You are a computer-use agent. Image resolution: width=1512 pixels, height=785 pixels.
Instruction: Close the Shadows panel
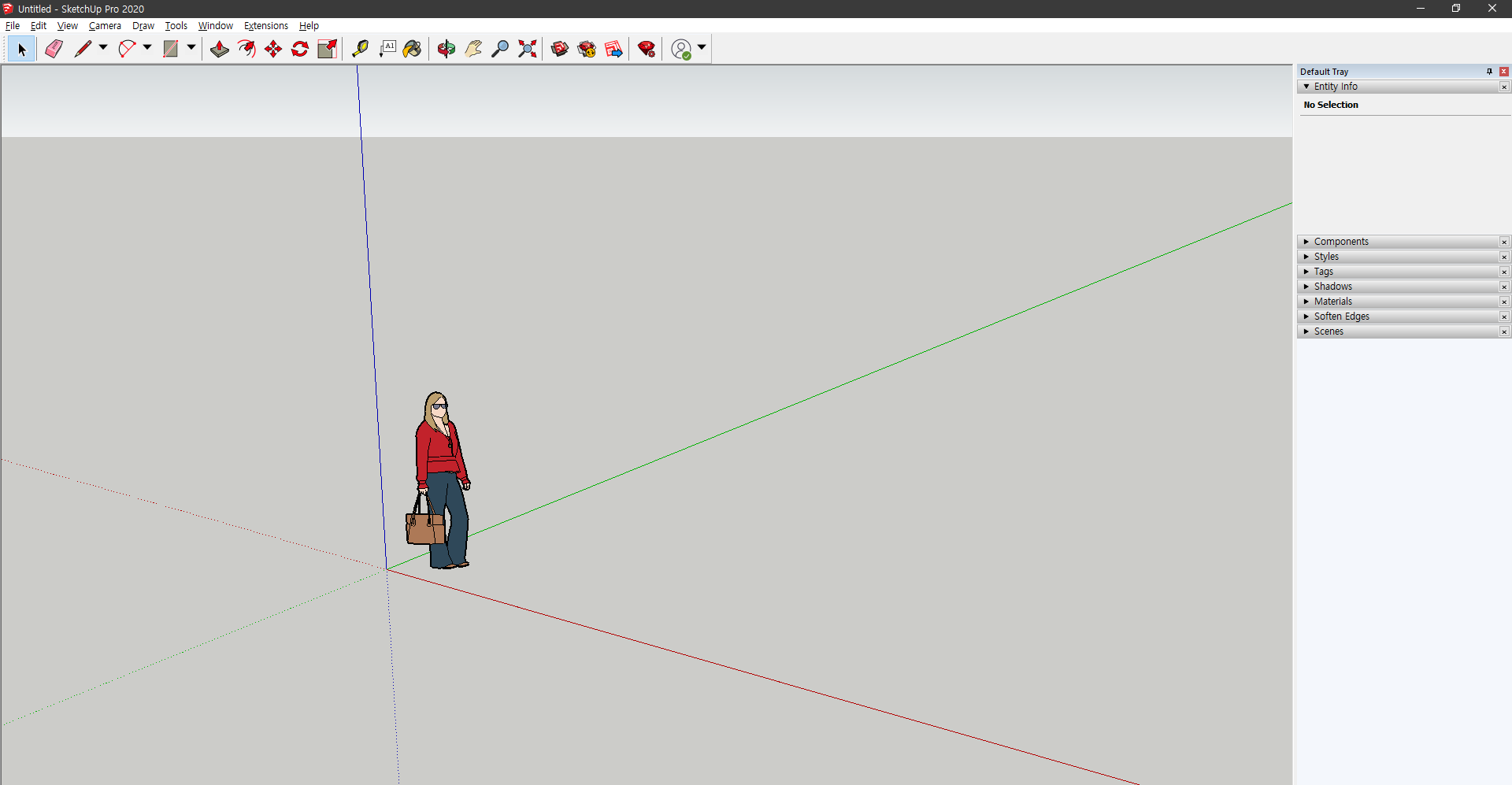point(1504,287)
